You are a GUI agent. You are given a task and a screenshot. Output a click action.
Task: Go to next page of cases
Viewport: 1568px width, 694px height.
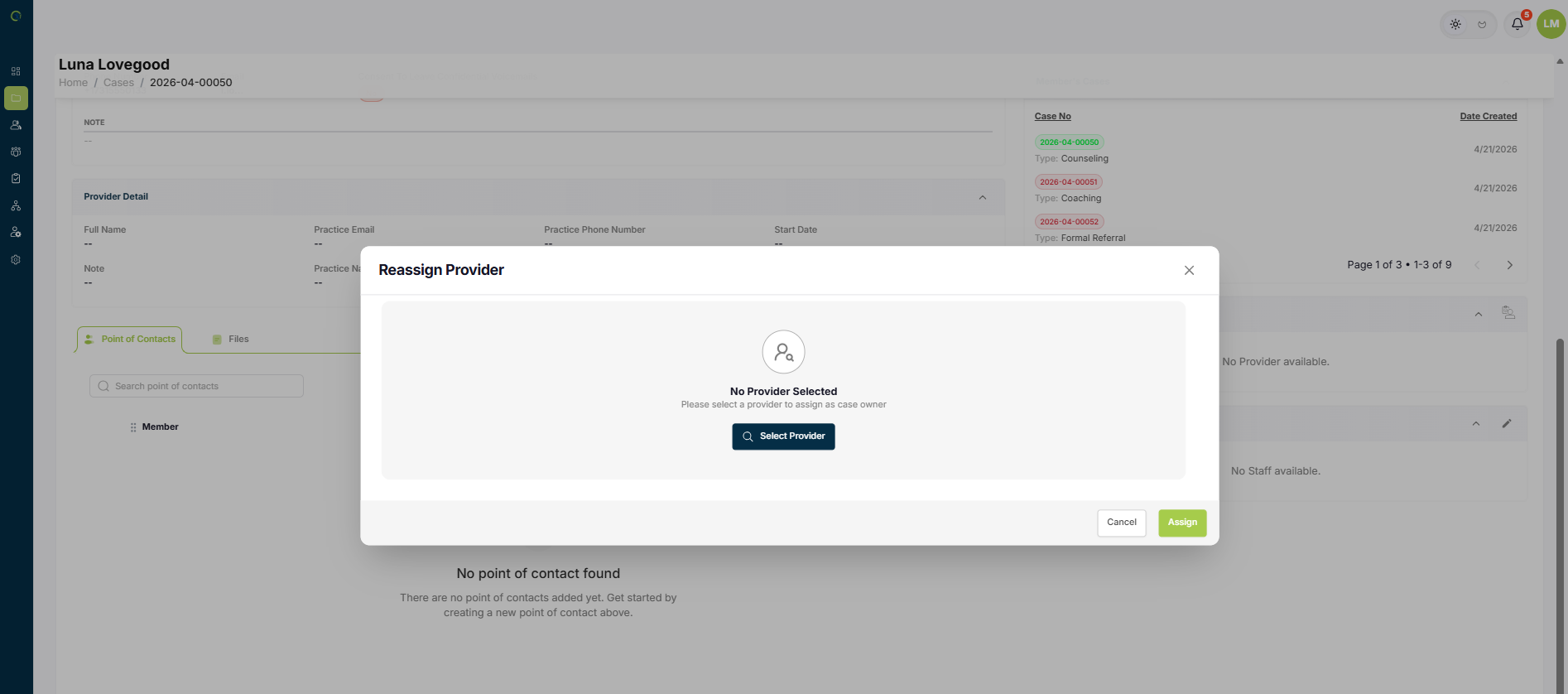pyautogui.click(x=1509, y=265)
